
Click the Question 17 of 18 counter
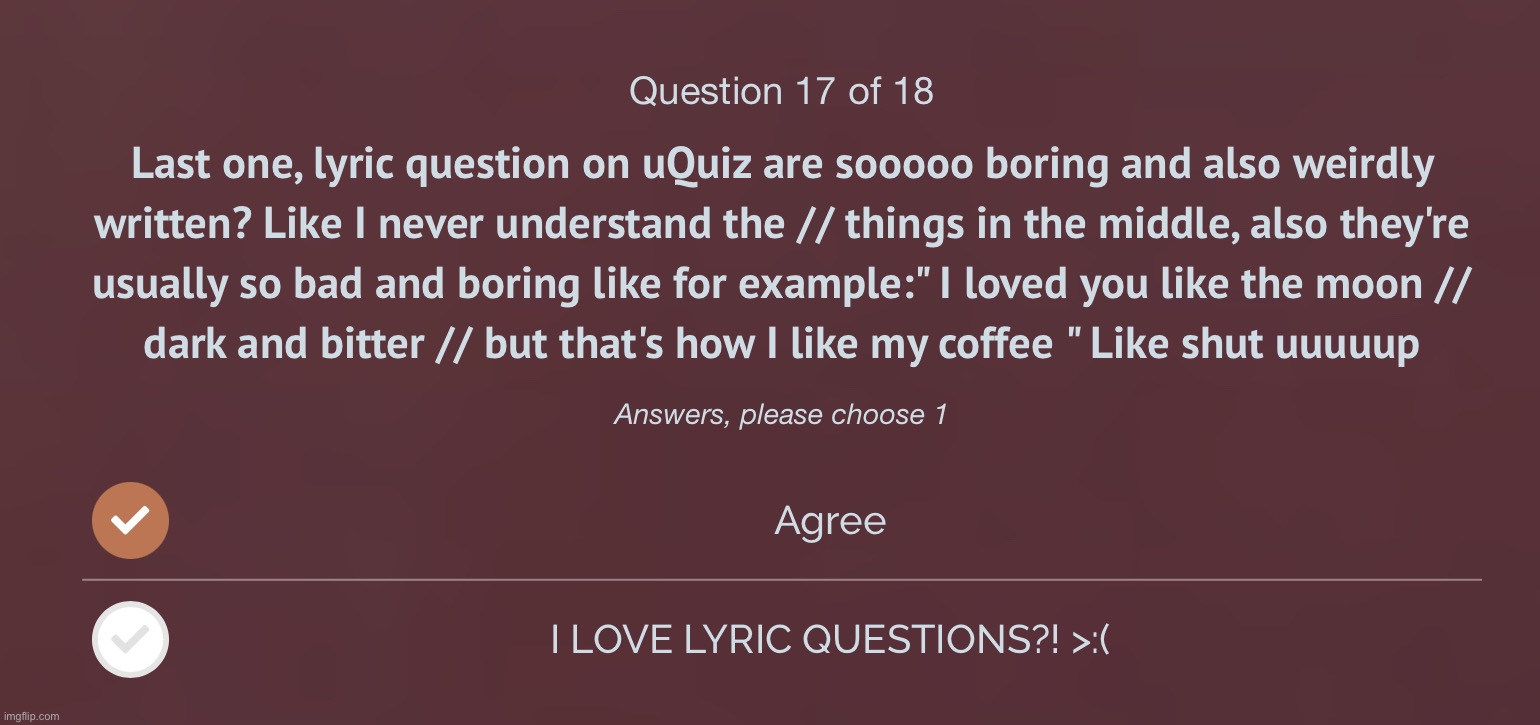(x=781, y=92)
